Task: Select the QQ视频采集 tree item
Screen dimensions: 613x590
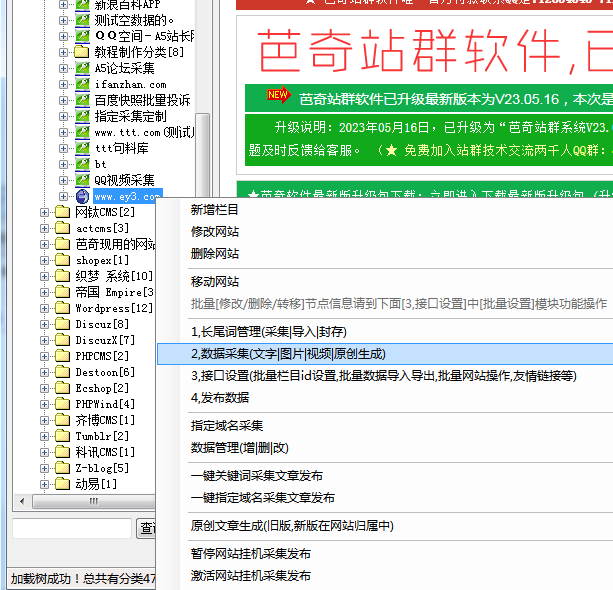Action: coord(124,180)
